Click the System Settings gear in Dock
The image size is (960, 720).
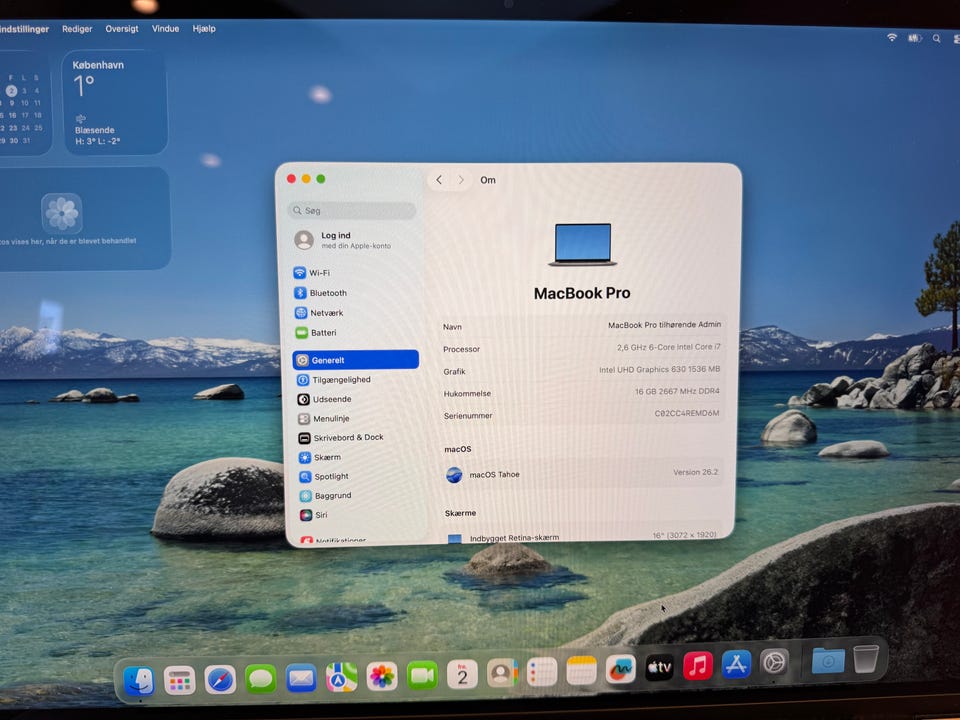[x=774, y=662]
